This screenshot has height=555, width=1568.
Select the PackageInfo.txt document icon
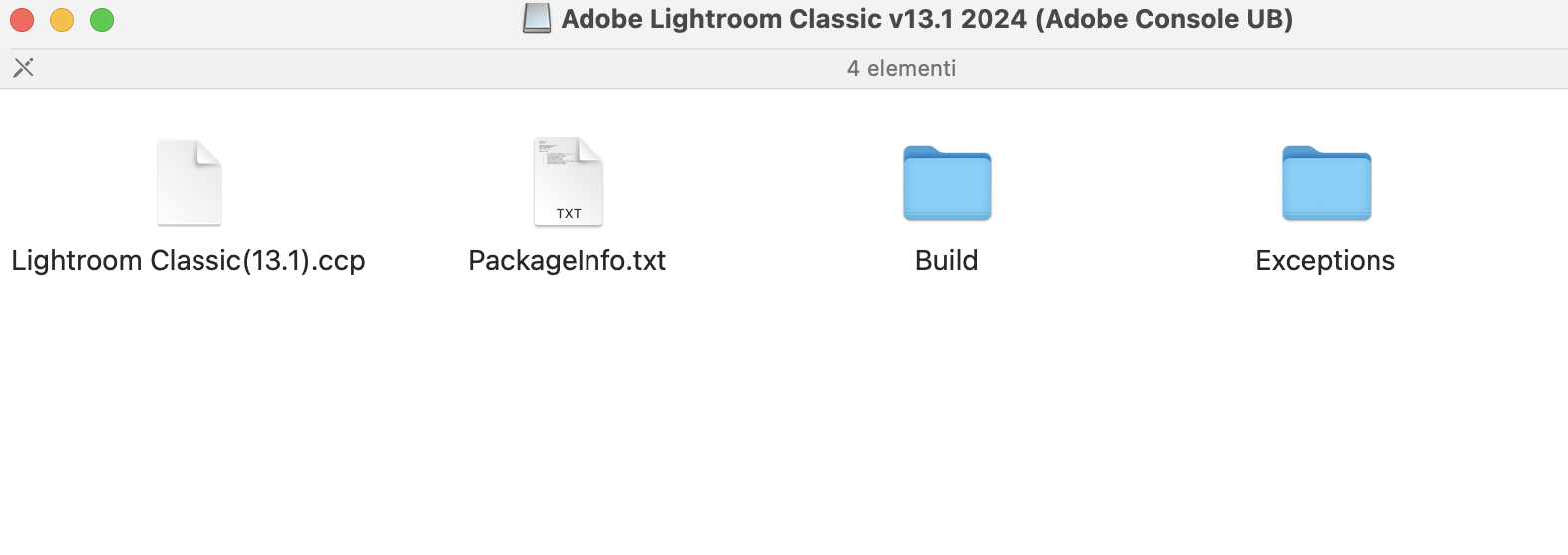(569, 182)
